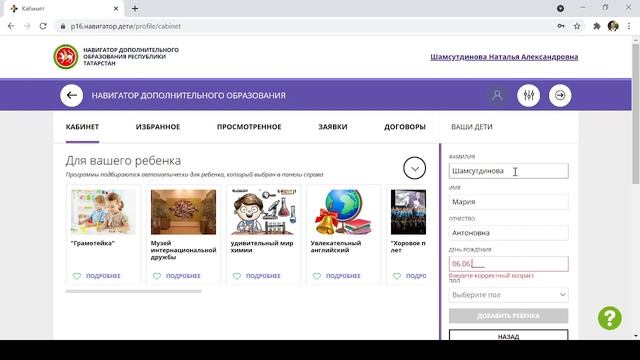The width and height of the screenshot is (640, 360).
Task: Reload the page with browser refresh icon
Action: coord(43,26)
